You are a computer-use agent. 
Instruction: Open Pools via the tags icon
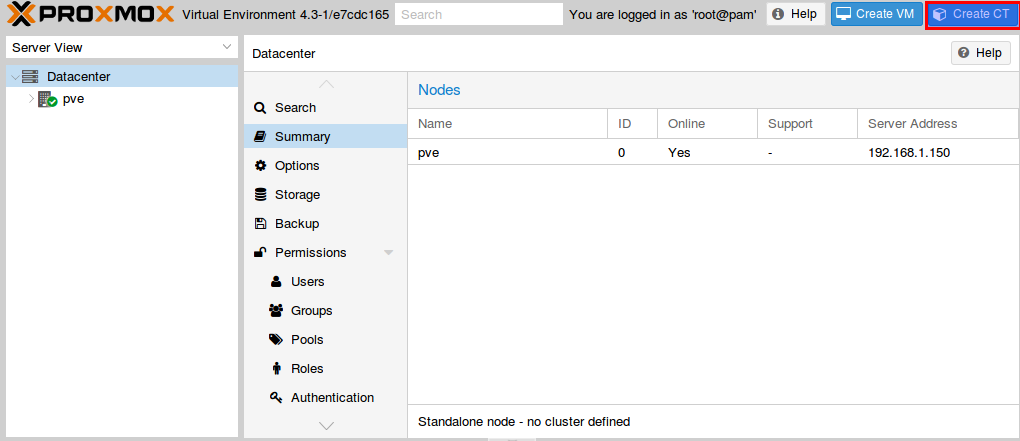click(x=276, y=340)
